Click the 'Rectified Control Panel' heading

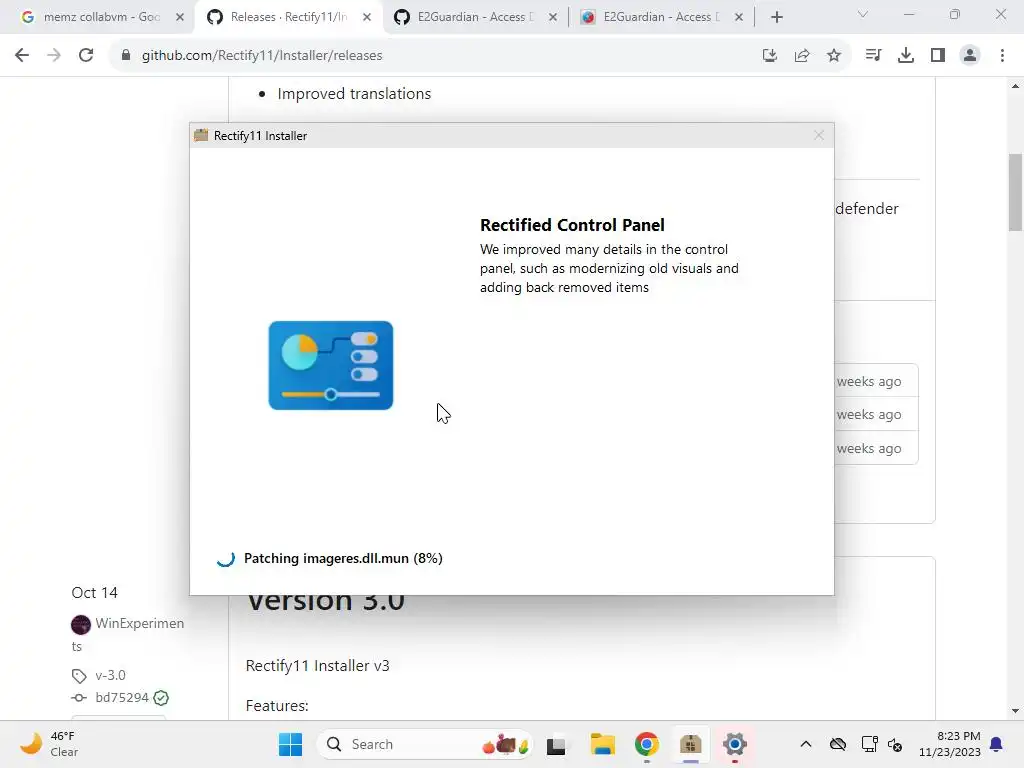pos(572,225)
